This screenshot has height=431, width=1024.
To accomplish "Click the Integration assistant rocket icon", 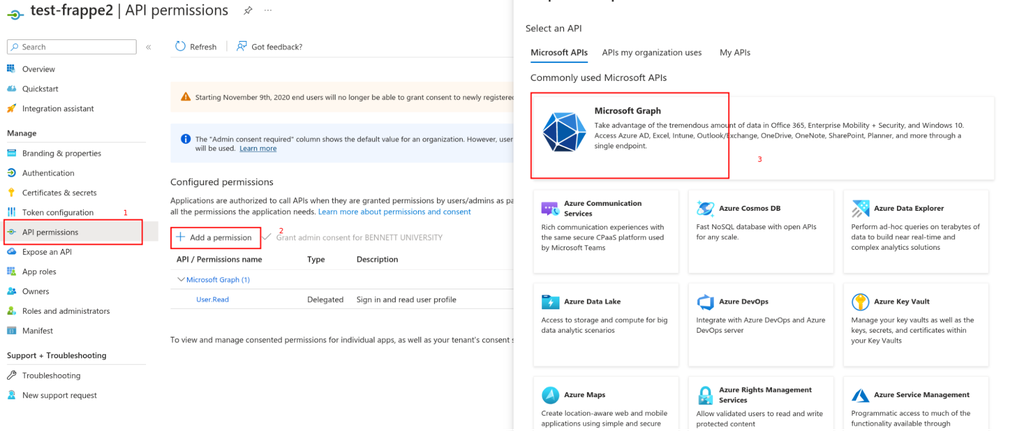I will [11, 108].
